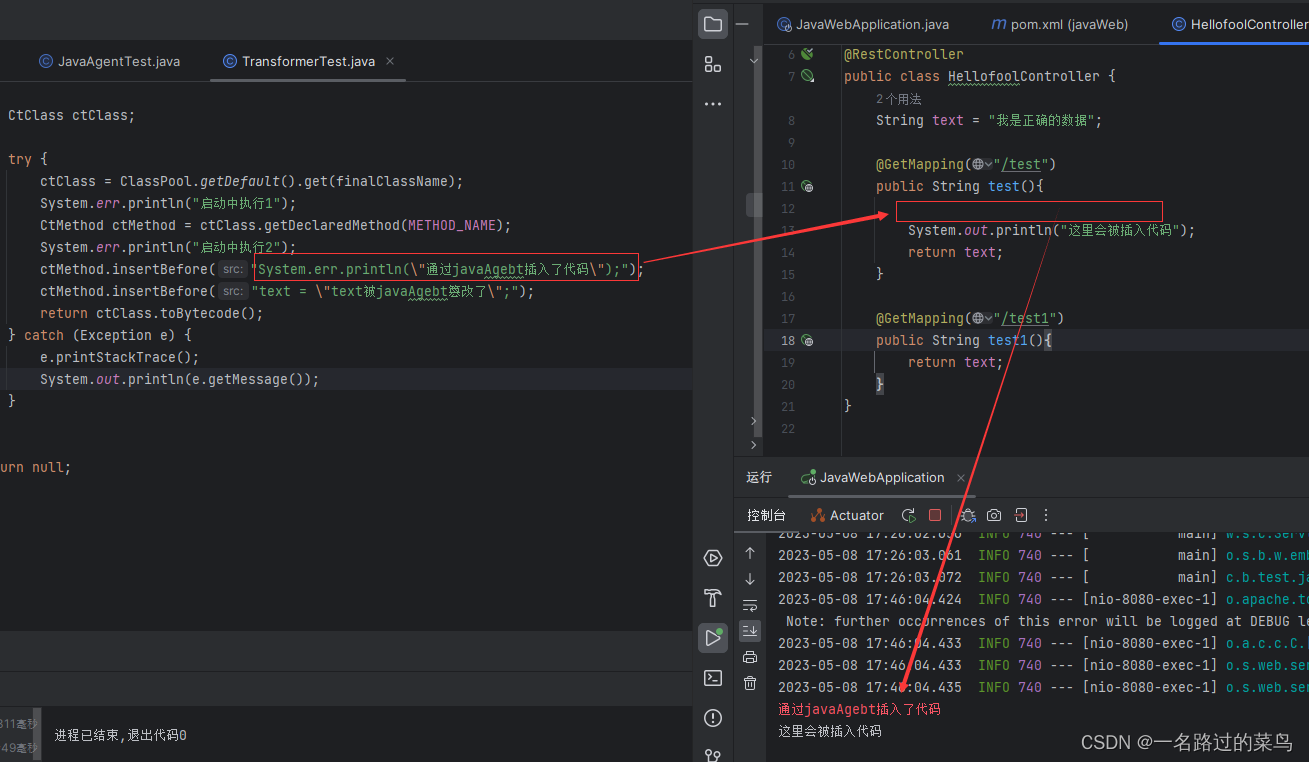1309x762 pixels.
Task: Switch to the 控制台 console tab
Action: click(766, 515)
